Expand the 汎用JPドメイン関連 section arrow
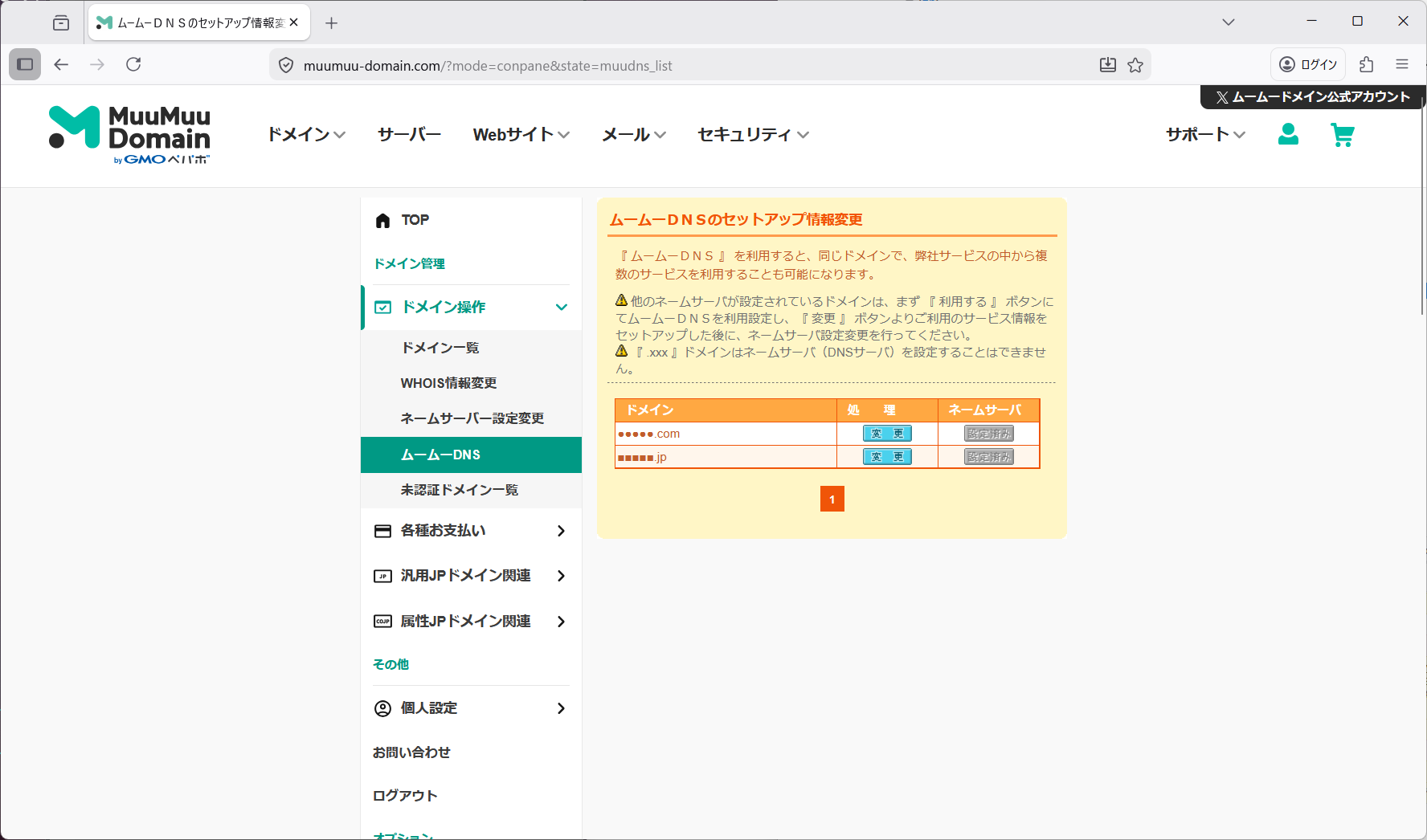This screenshot has height=840, width=1427. point(561,576)
